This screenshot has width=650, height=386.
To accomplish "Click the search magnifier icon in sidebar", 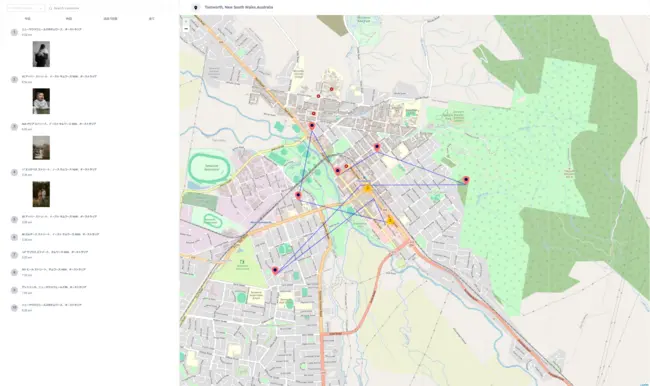I will coord(51,8).
